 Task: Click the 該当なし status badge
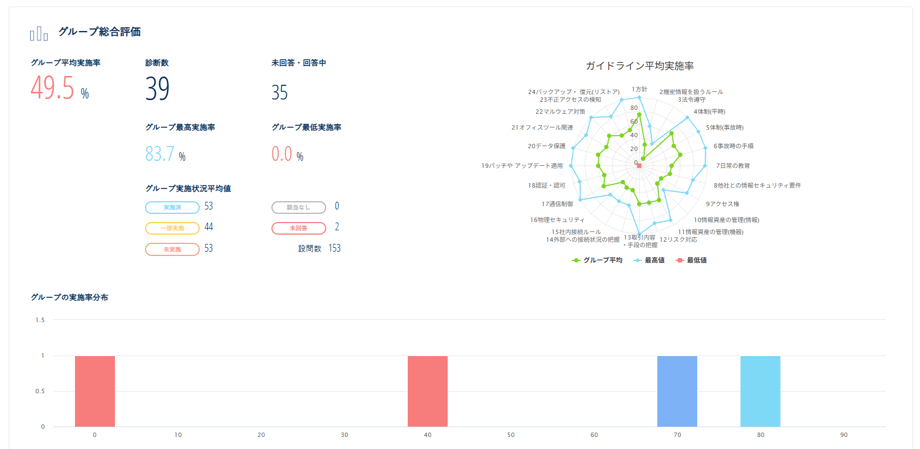click(x=298, y=208)
